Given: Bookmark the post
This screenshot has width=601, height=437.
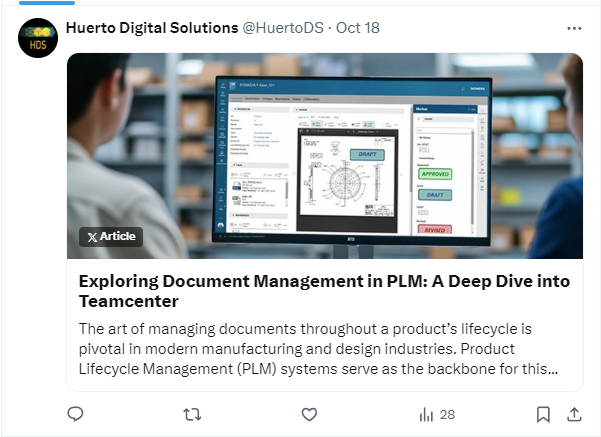Looking at the screenshot, I should click(543, 414).
